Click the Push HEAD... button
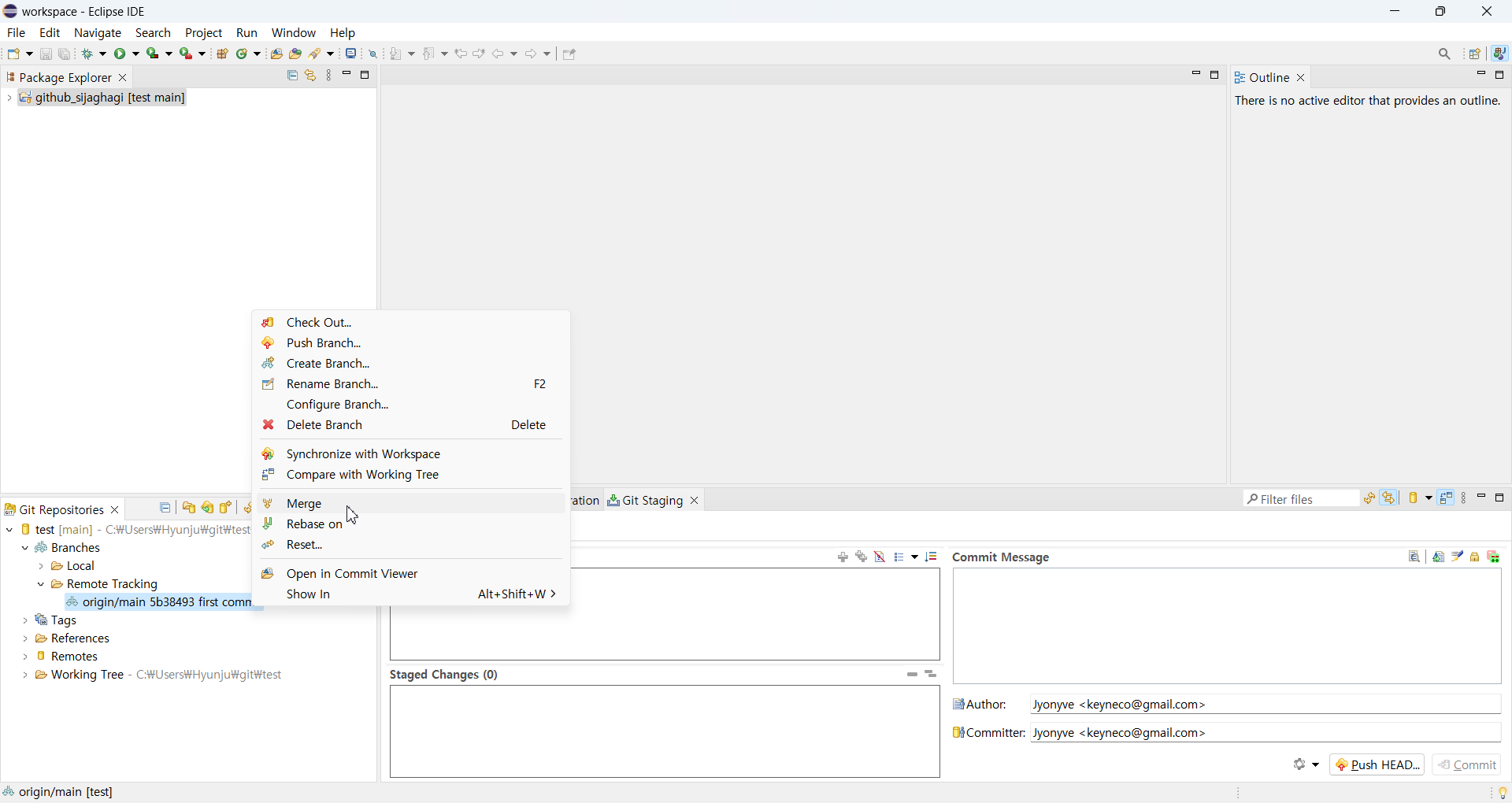 pos(1377,764)
